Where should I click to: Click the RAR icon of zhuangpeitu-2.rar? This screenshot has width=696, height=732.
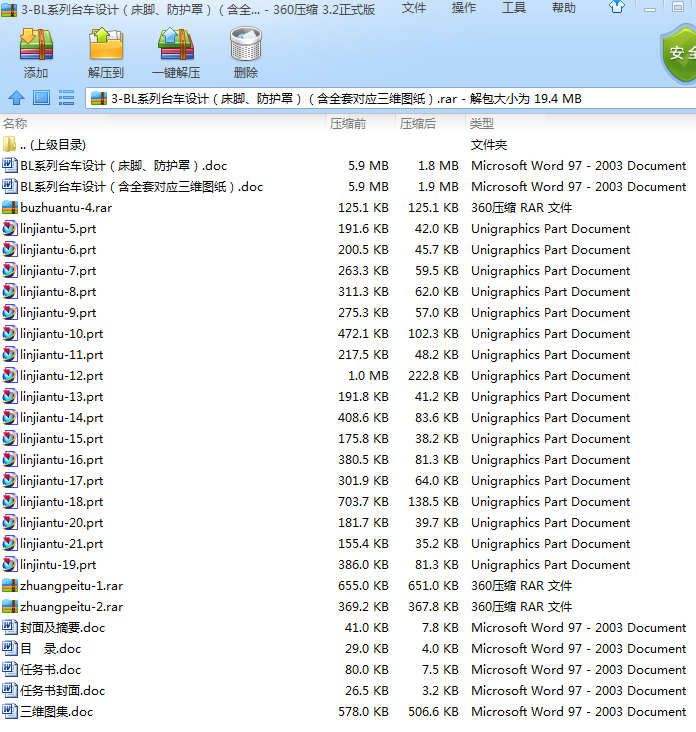[10, 606]
